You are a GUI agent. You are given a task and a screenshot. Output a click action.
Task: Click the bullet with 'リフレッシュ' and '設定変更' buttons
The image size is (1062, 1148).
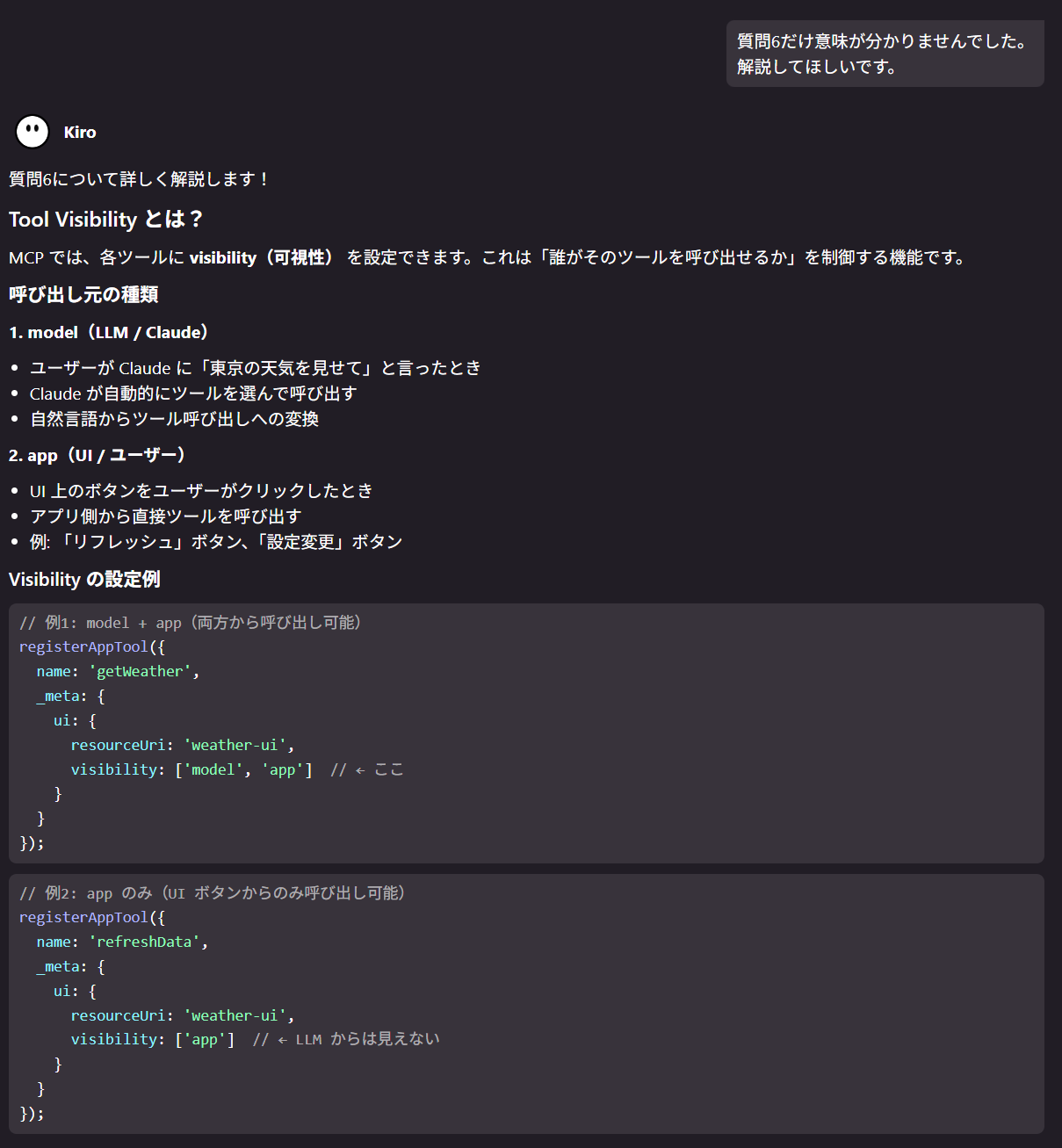[x=216, y=542]
